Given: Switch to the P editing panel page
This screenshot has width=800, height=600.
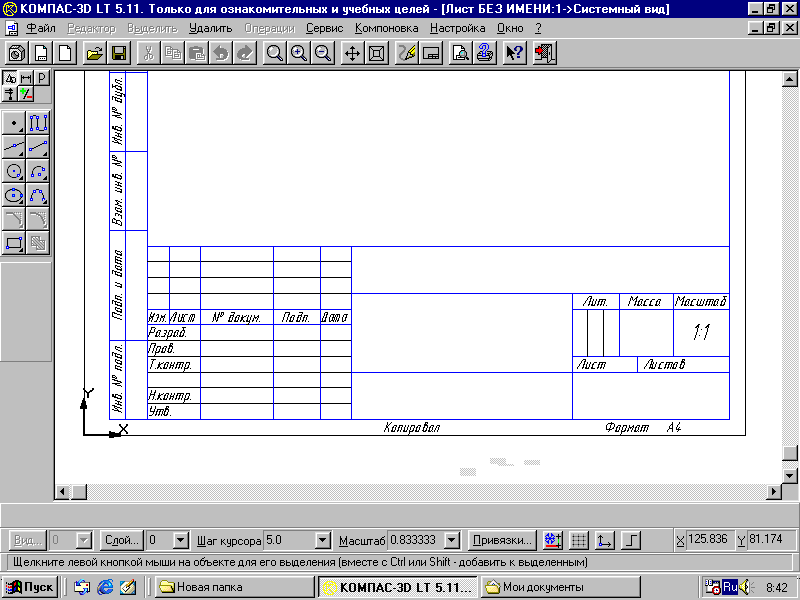Looking at the screenshot, I should click(x=42, y=78).
